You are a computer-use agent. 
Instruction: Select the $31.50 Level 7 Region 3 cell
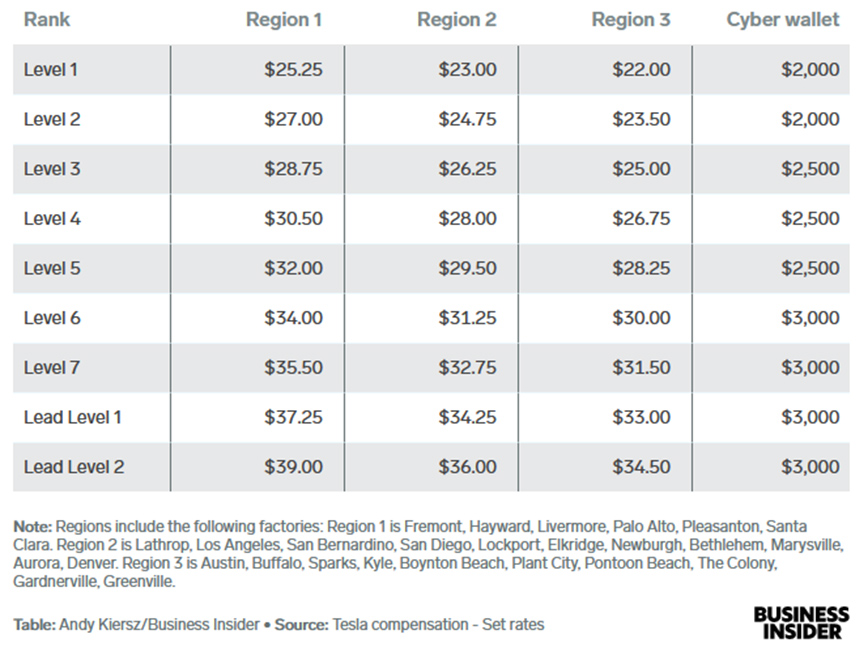click(641, 368)
